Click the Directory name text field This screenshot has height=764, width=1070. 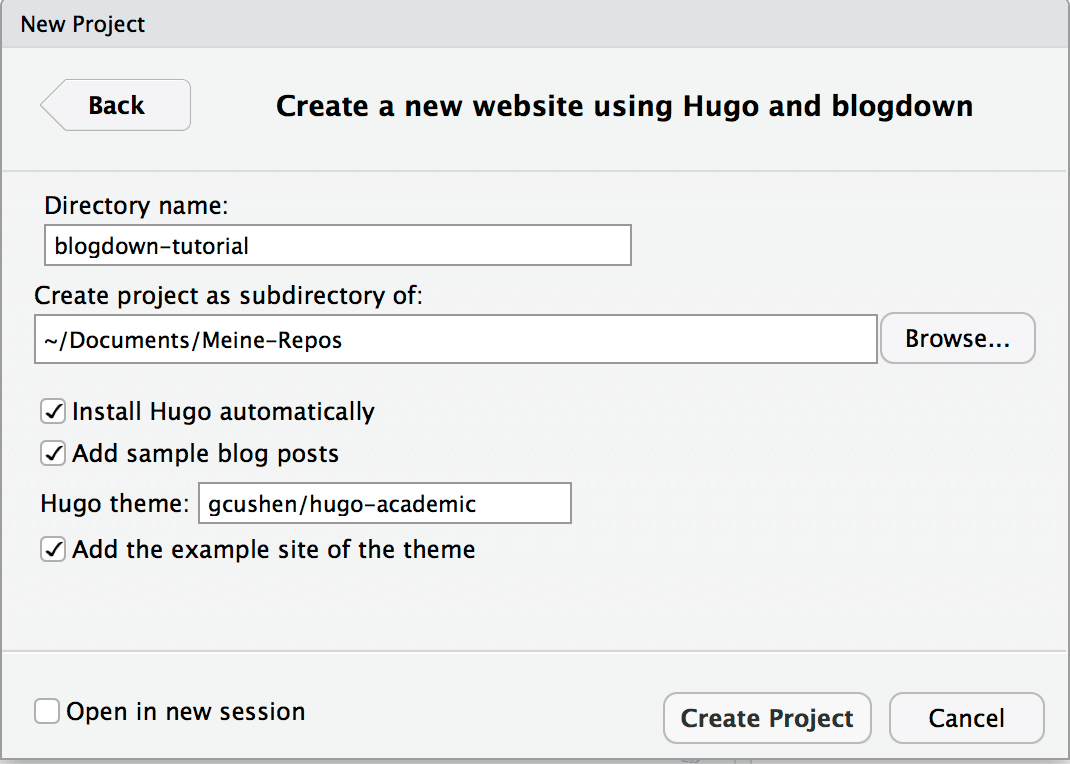pyautogui.click(x=338, y=246)
